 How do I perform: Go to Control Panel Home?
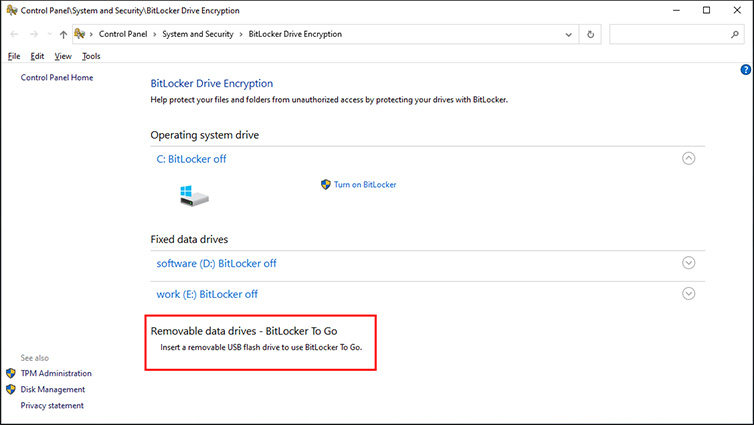(x=57, y=77)
